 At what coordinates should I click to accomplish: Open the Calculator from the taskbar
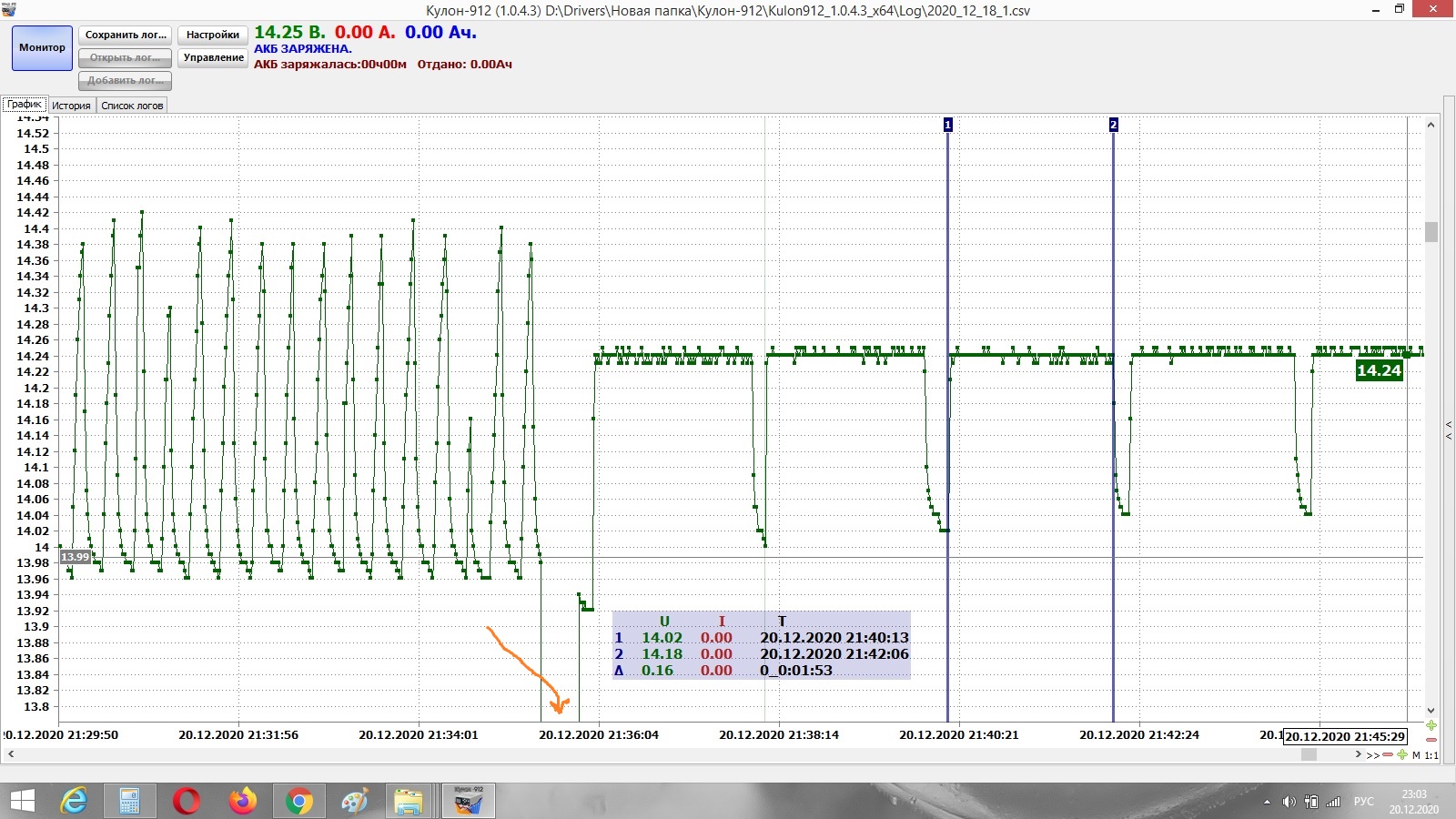(x=129, y=802)
